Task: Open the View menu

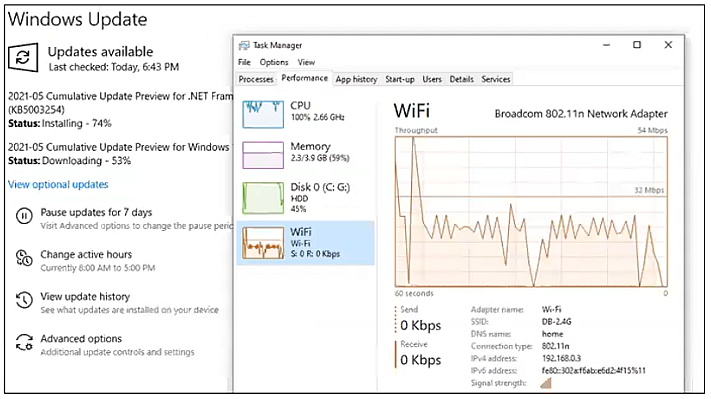Action: pos(306,62)
